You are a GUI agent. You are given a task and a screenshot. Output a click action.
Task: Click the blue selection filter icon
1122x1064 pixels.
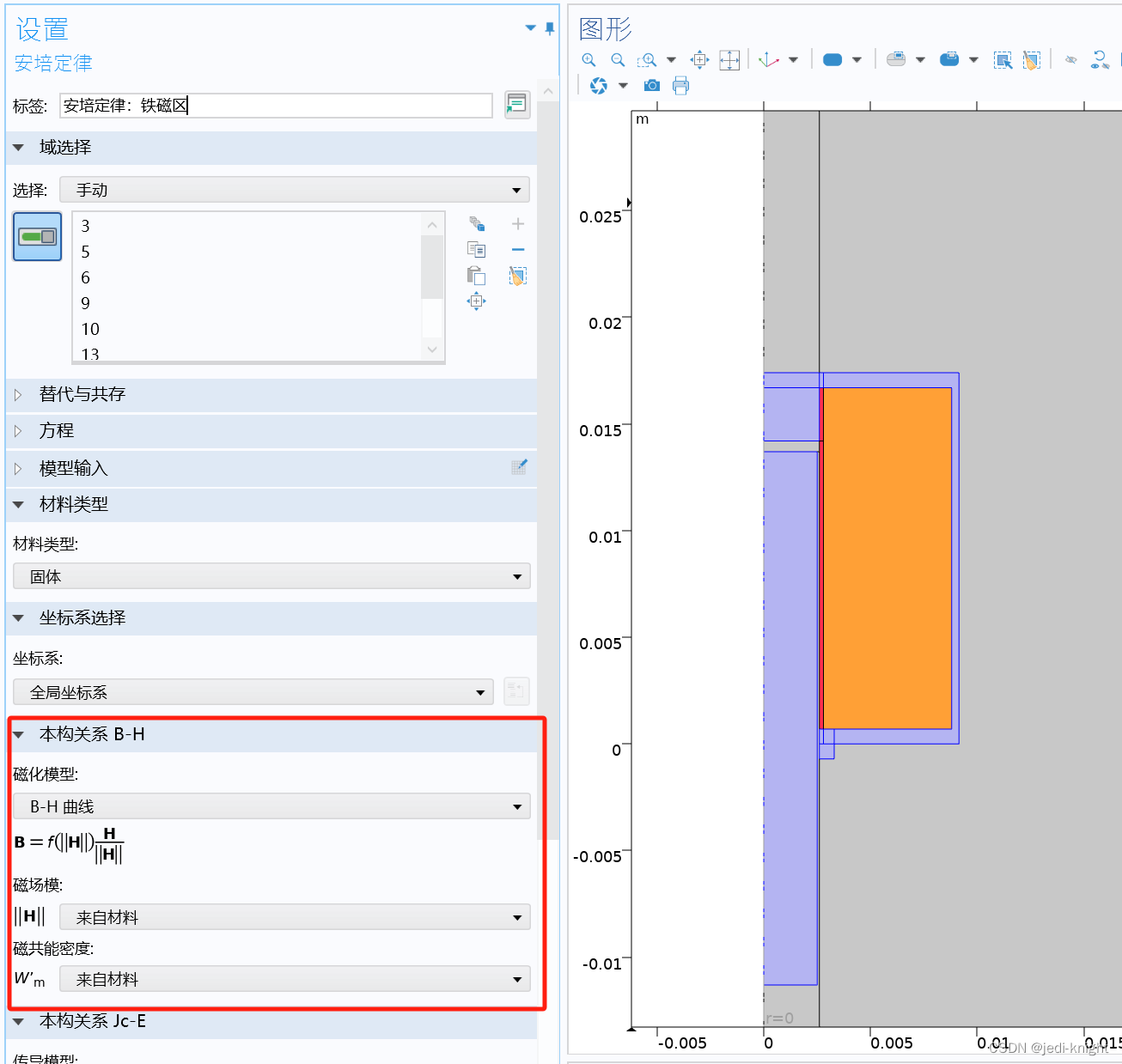click(949, 59)
